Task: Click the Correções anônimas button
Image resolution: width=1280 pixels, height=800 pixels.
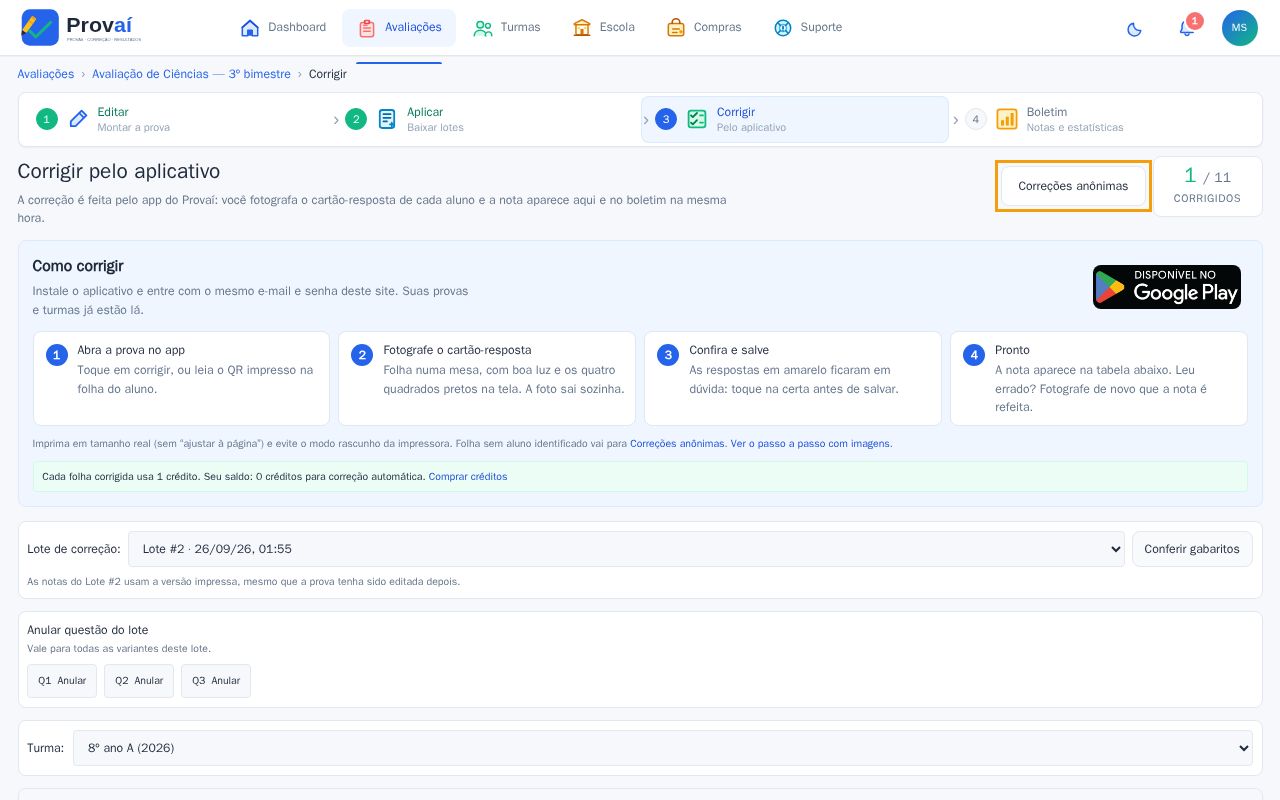Action: pos(1073,186)
